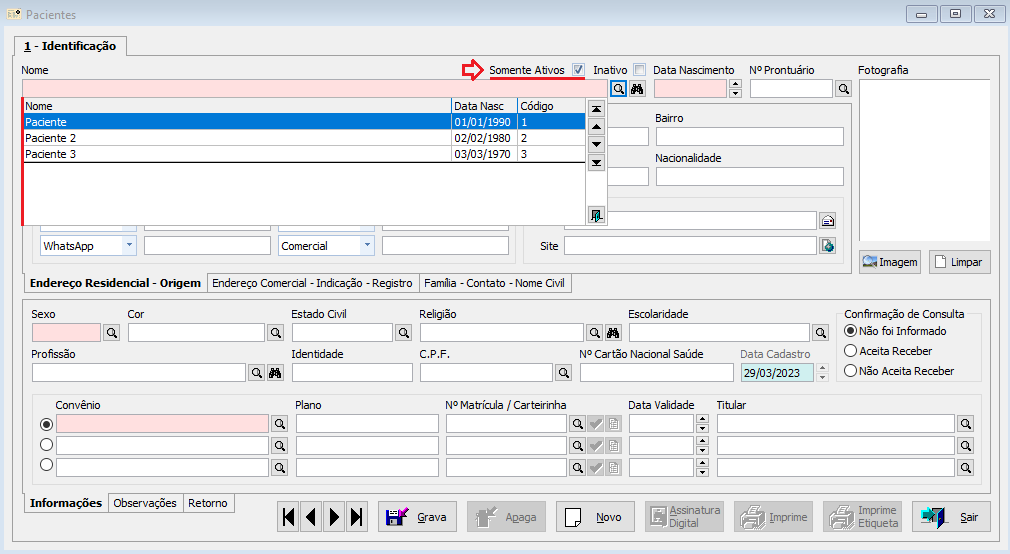Screen dimensions: 1010x554
Task: Open WhatsApp phone type dropdown
Action: [x=129, y=245]
